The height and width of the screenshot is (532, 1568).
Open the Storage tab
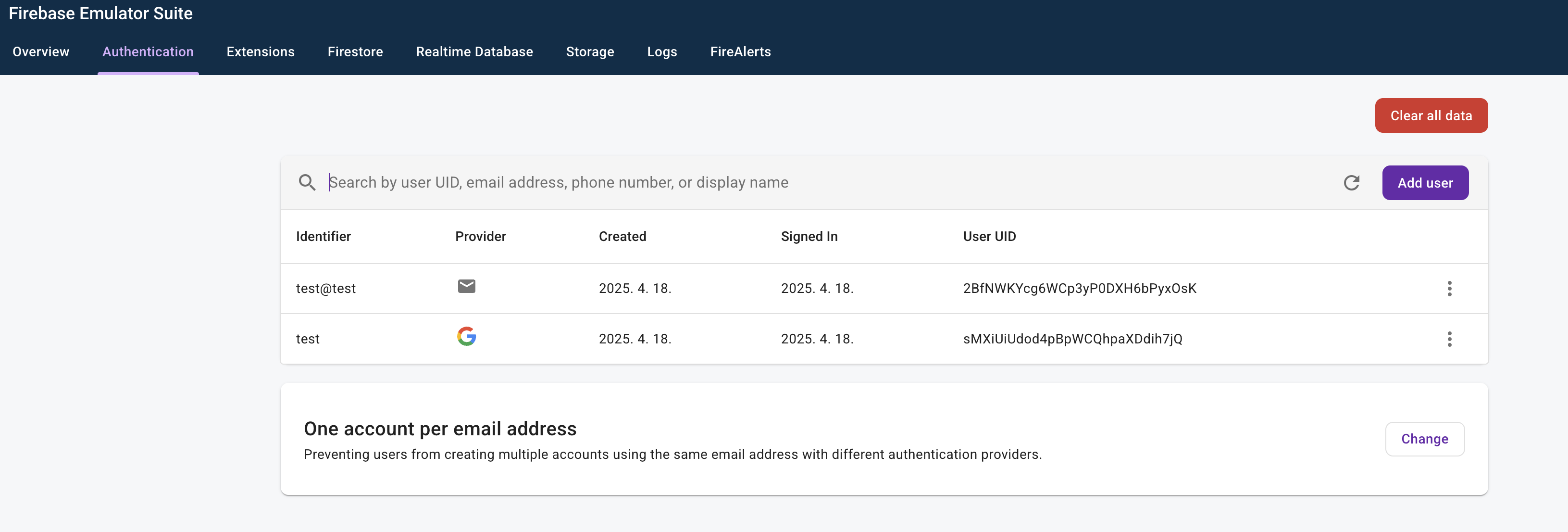[x=589, y=52]
